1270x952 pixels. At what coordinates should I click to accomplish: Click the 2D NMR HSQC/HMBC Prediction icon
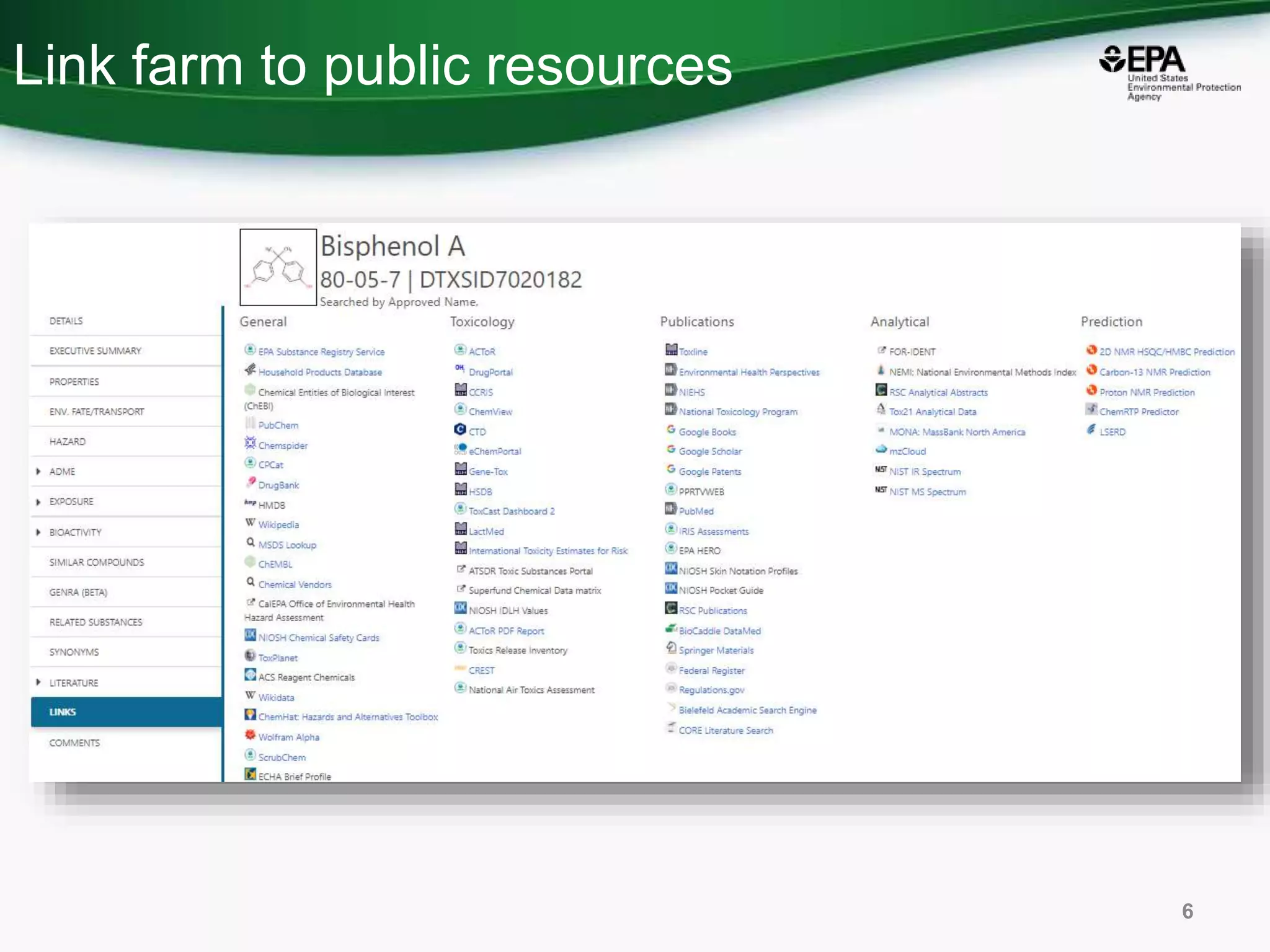coord(1091,350)
